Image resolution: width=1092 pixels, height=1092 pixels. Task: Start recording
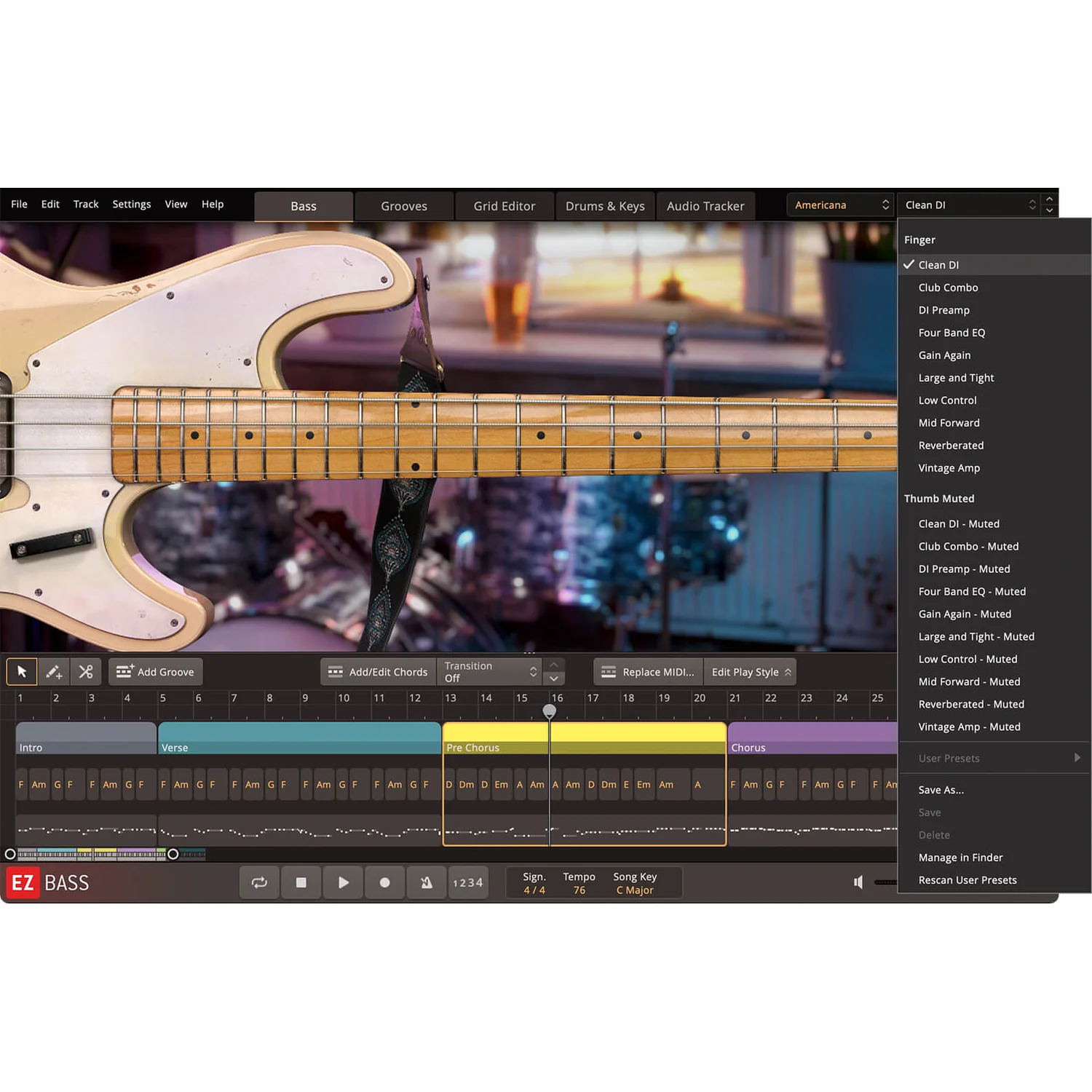385,882
